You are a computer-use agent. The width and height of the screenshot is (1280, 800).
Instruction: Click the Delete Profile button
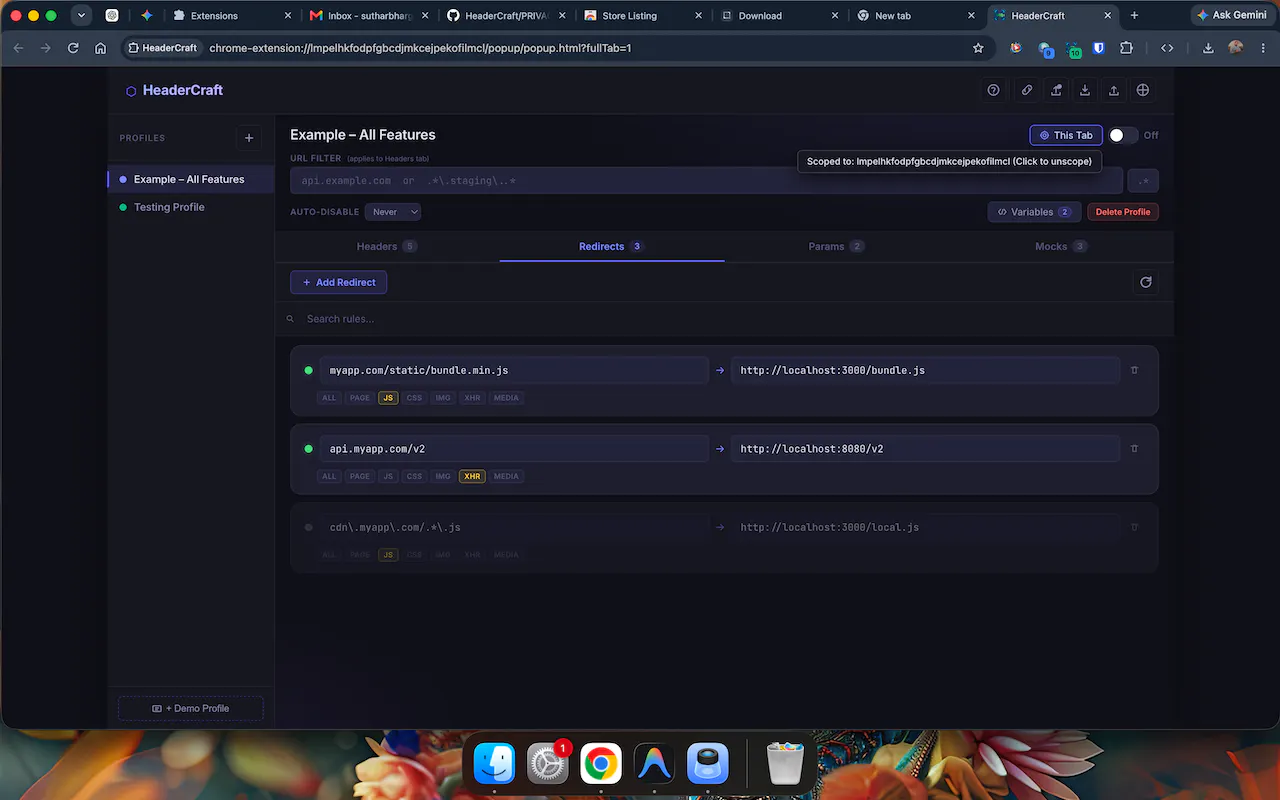click(x=1123, y=212)
